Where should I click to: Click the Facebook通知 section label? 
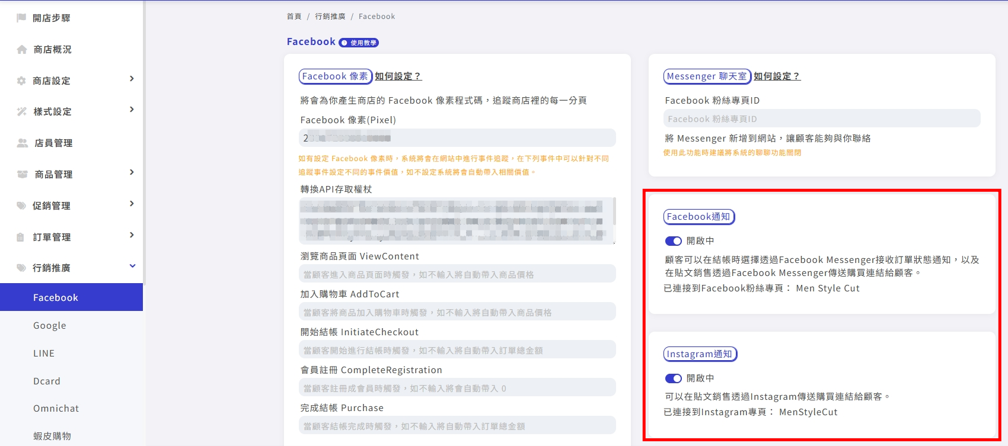click(699, 217)
